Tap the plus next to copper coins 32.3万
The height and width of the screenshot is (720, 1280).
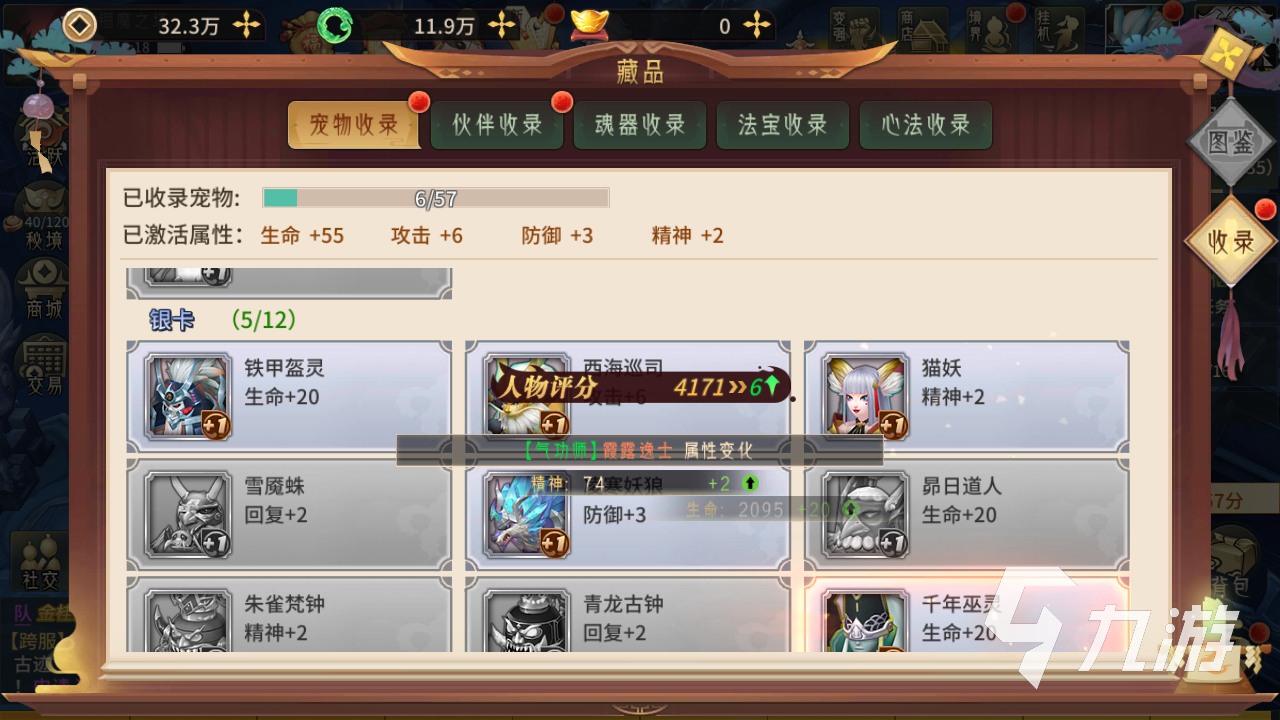246,26
